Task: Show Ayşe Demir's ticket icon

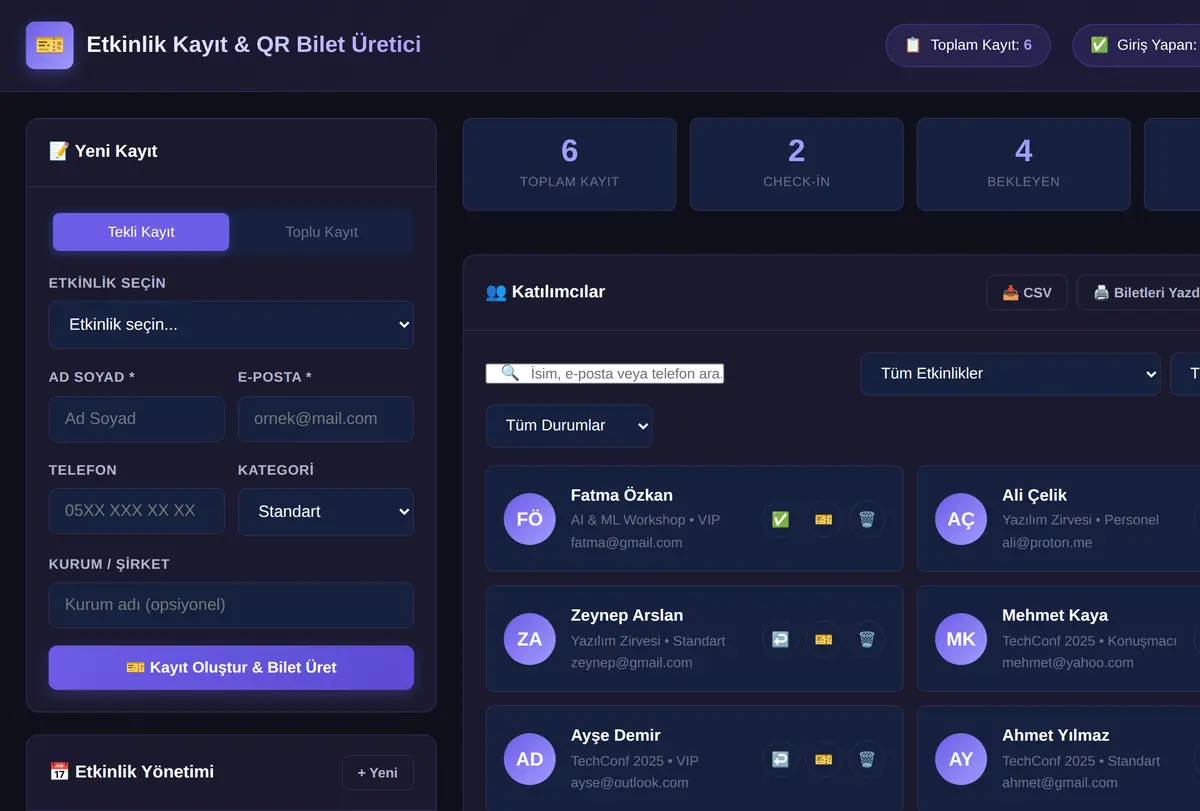Action: [x=823, y=759]
